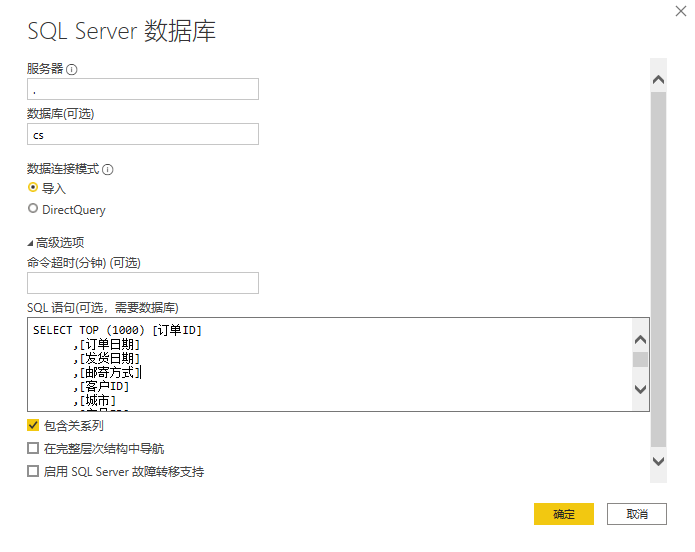
Task: Click the [邮寄方式] line in SQL
Action: point(107,372)
